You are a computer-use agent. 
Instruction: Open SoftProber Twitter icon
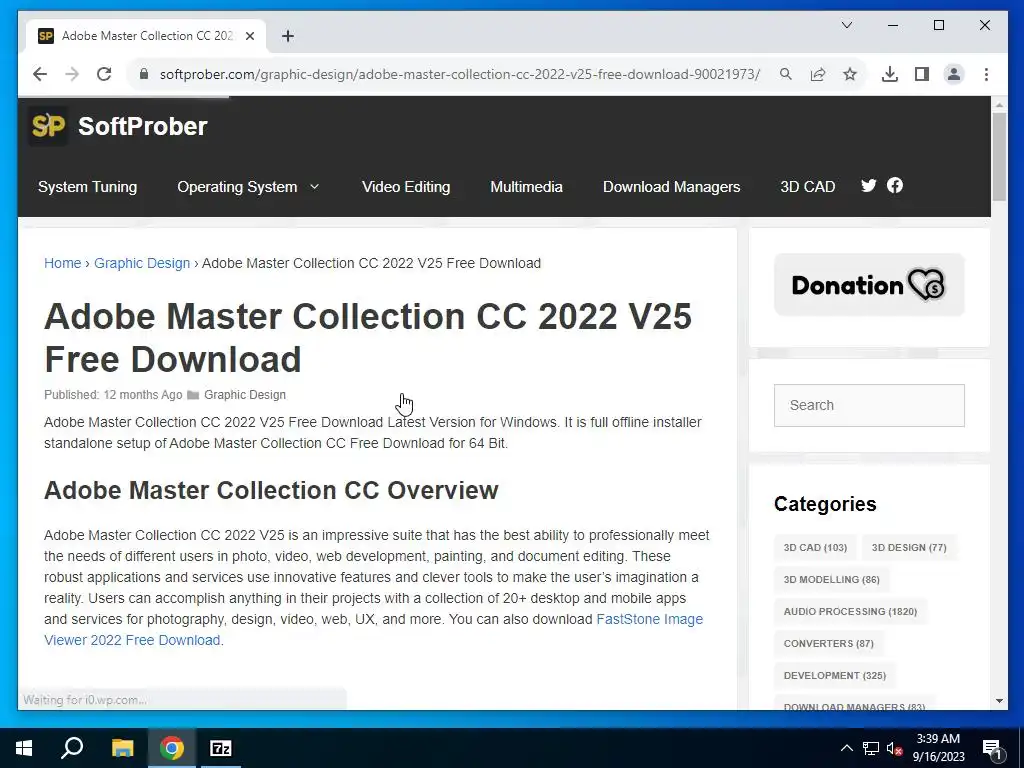pos(869,185)
